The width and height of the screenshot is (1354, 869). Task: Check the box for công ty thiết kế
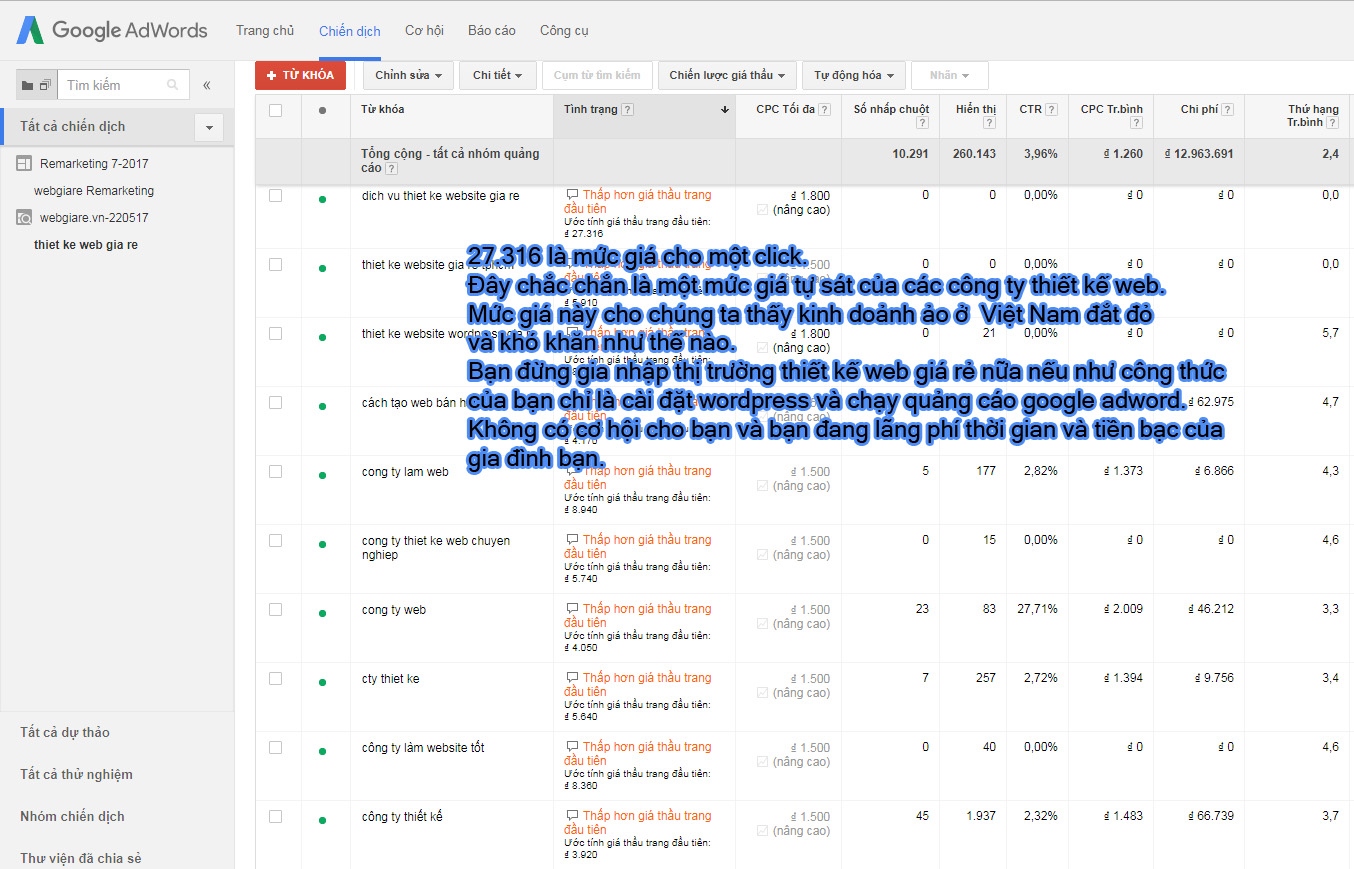coord(276,817)
